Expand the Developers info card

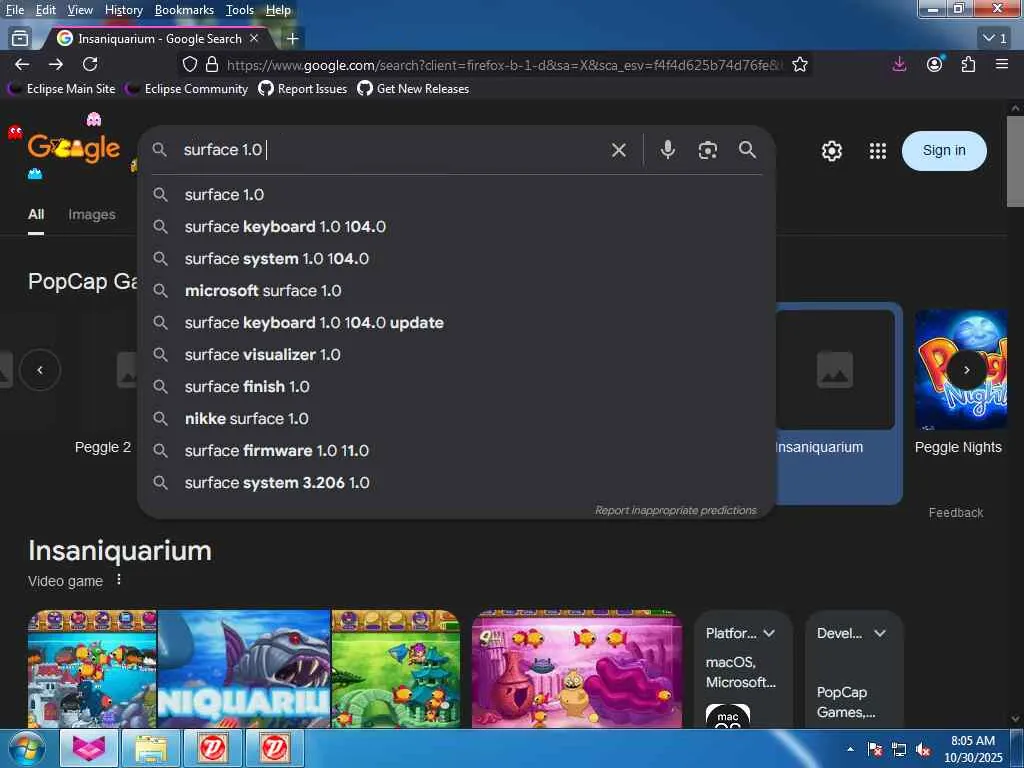pos(880,633)
